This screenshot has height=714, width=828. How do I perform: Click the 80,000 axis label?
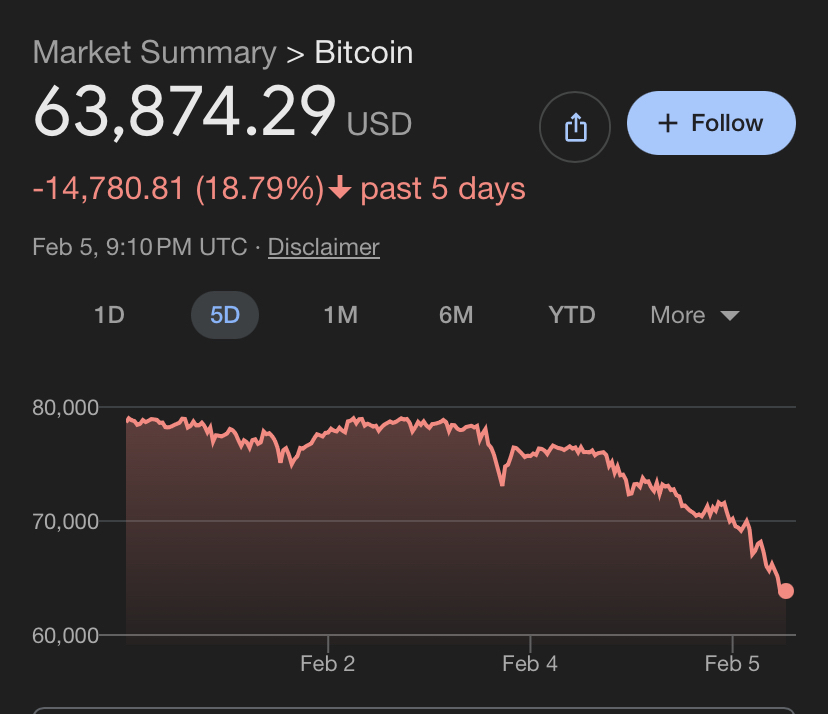pos(65,408)
